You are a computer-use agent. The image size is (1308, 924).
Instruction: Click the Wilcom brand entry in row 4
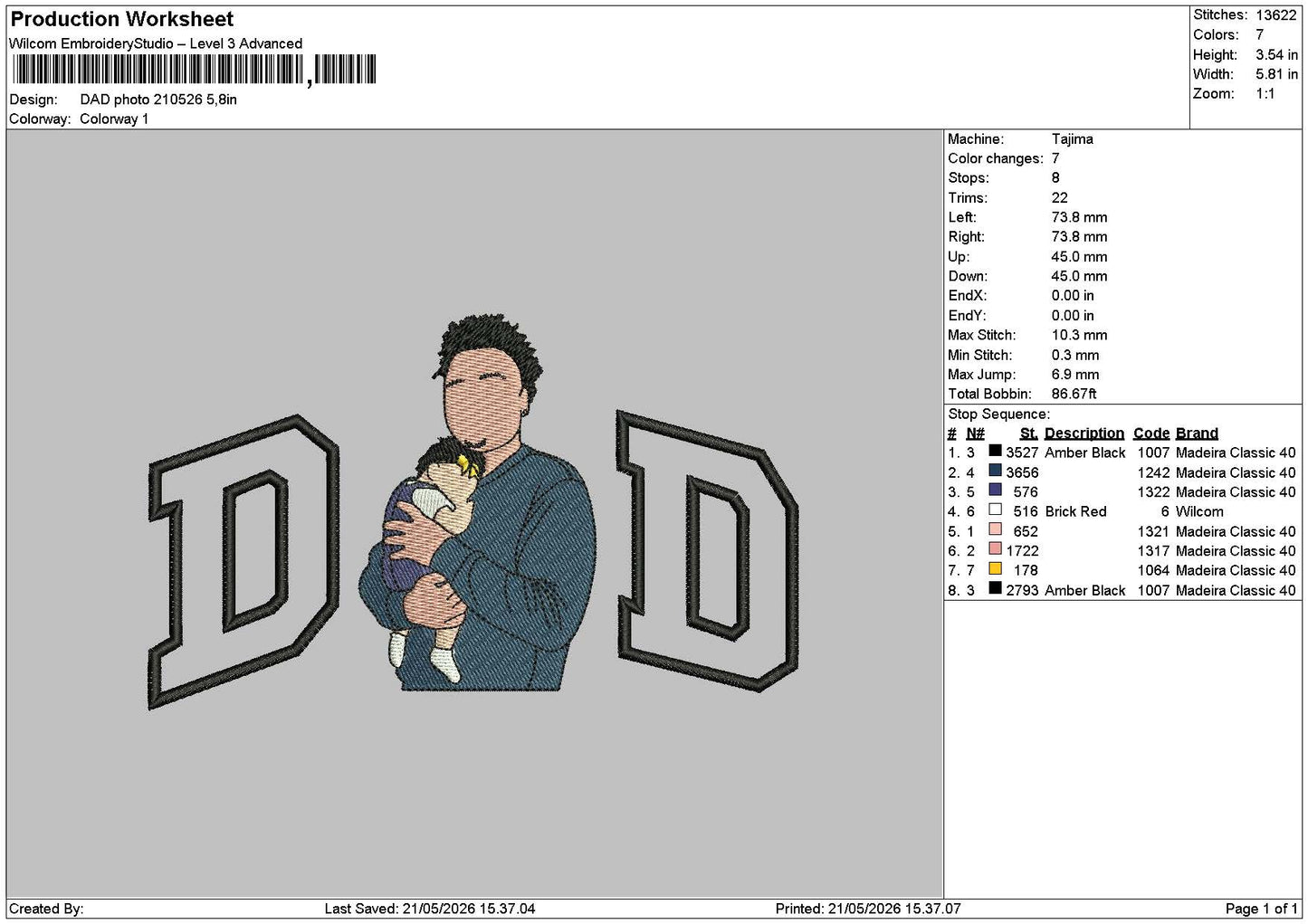coord(1199,511)
